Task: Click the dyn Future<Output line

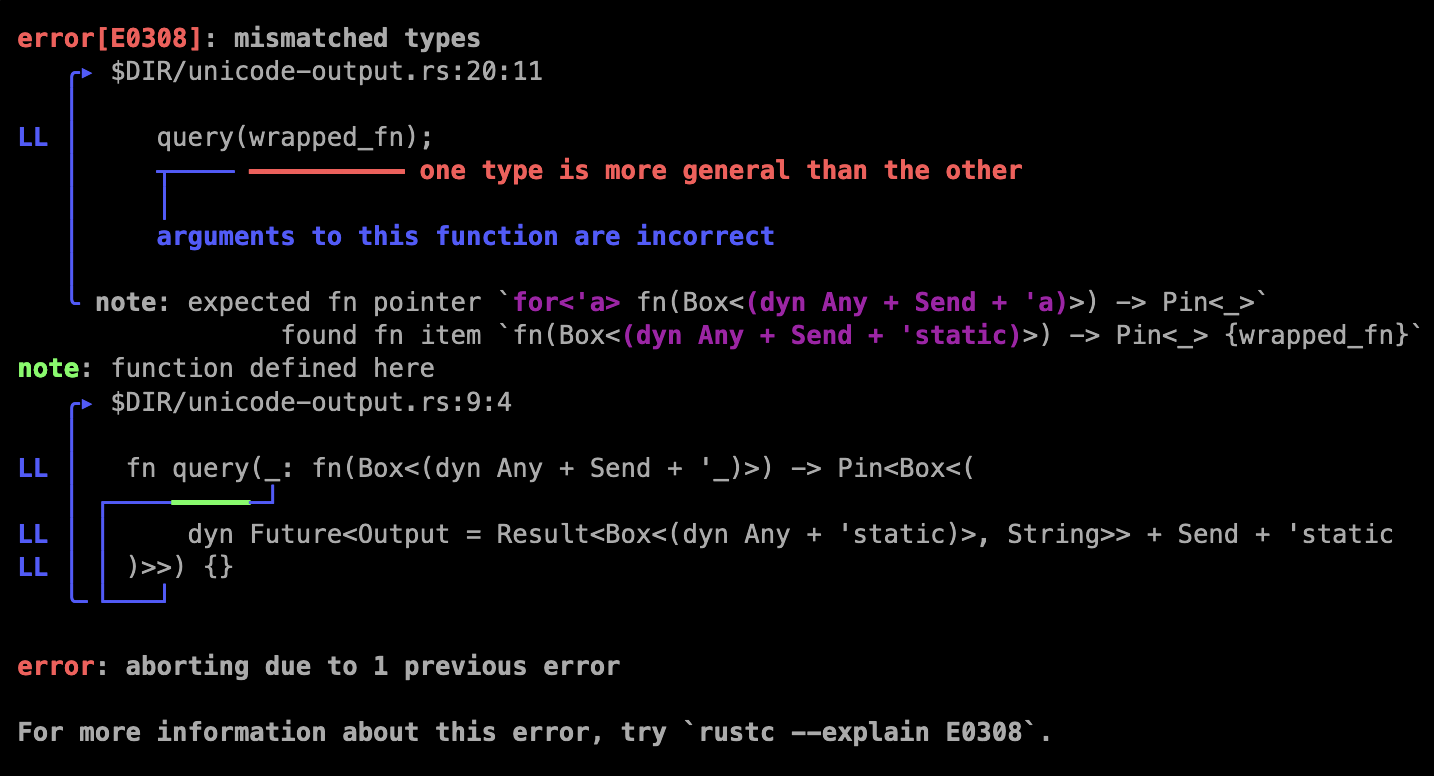Action: pyautogui.click(x=790, y=534)
